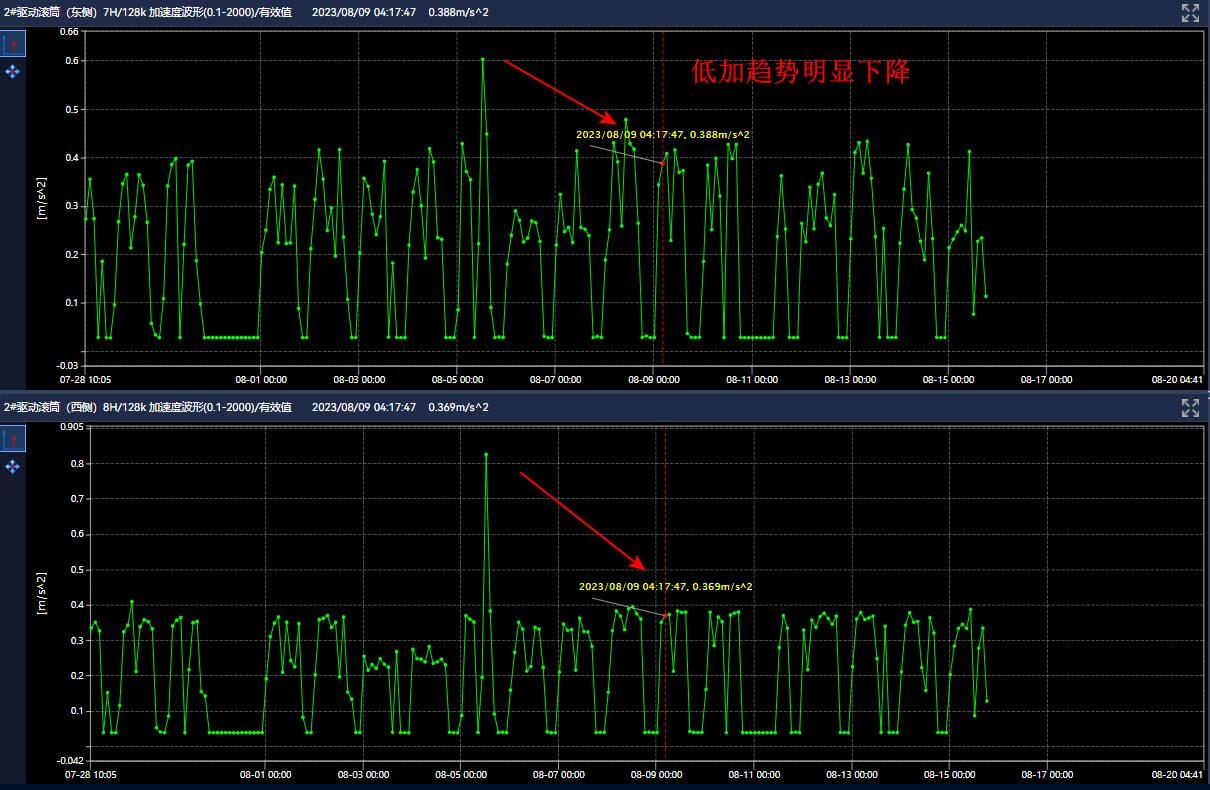Click the tallest spike point in the bottom chart
The height and width of the screenshot is (790, 1210).
[486, 454]
